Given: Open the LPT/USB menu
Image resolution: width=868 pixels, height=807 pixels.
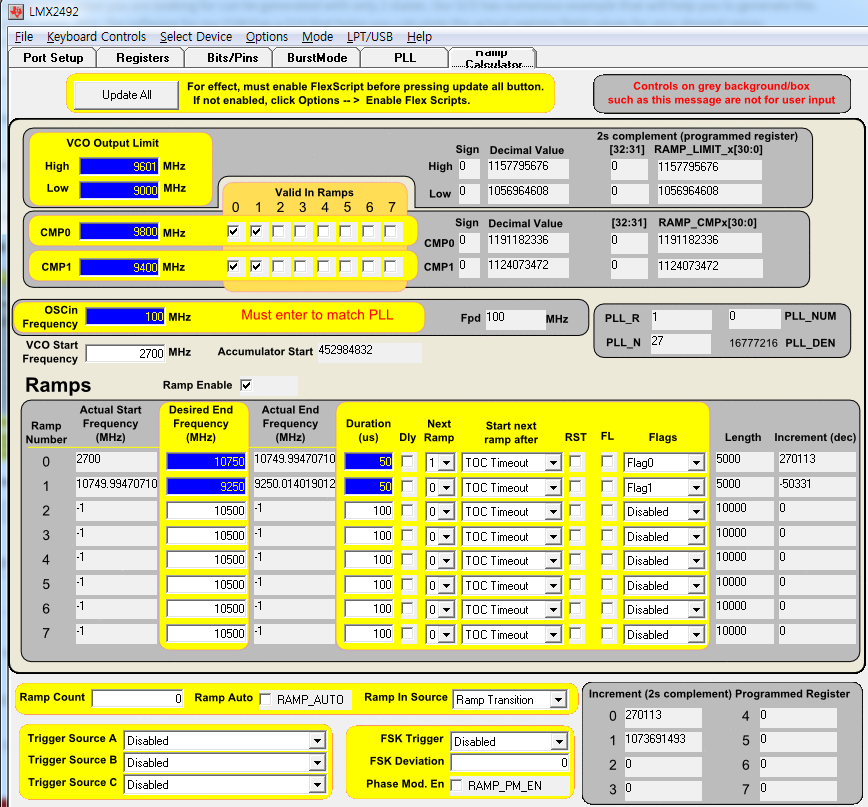Looking at the screenshot, I should click(x=370, y=37).
